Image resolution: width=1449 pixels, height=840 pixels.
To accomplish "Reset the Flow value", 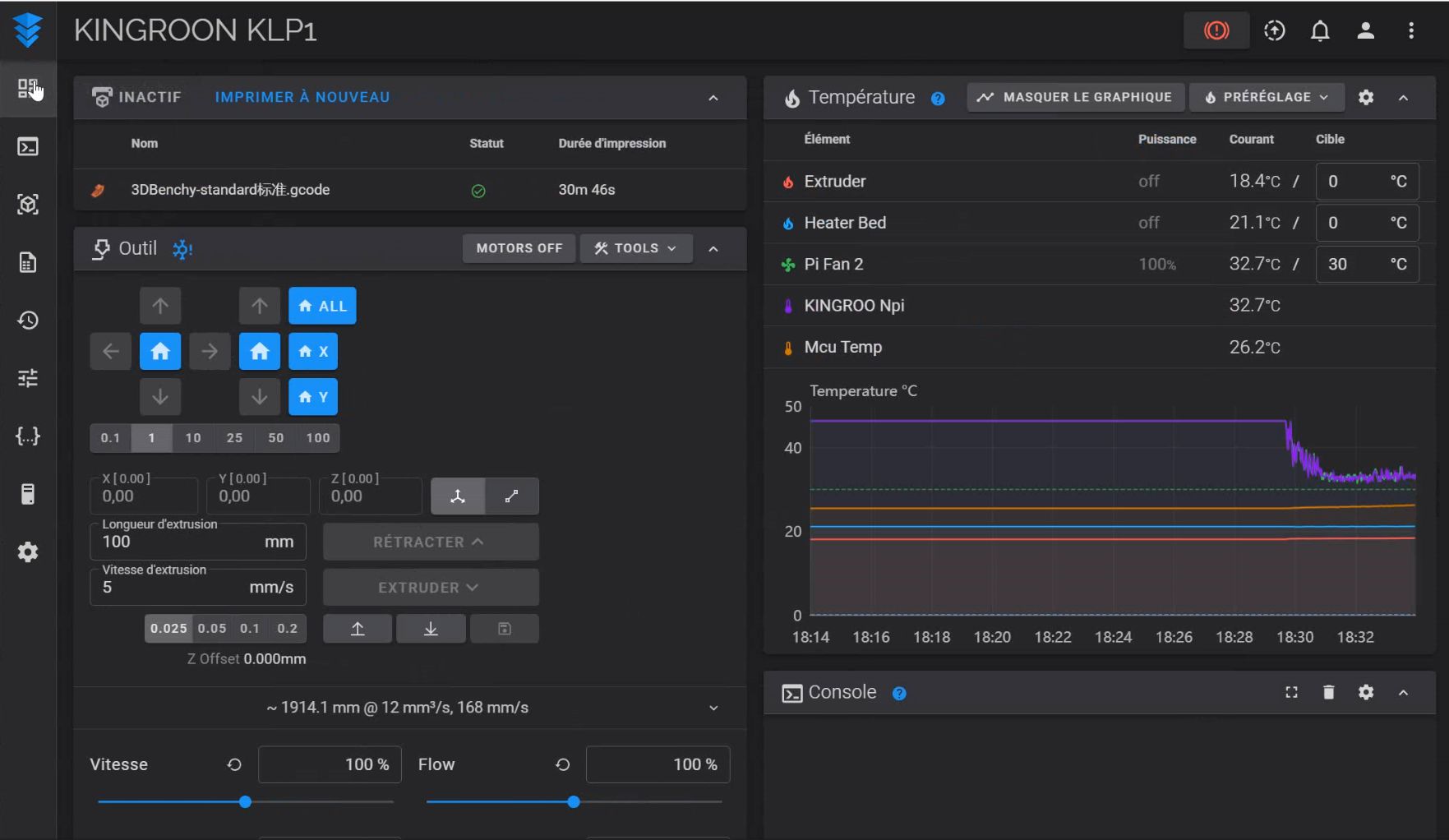I will pos(562,764).
